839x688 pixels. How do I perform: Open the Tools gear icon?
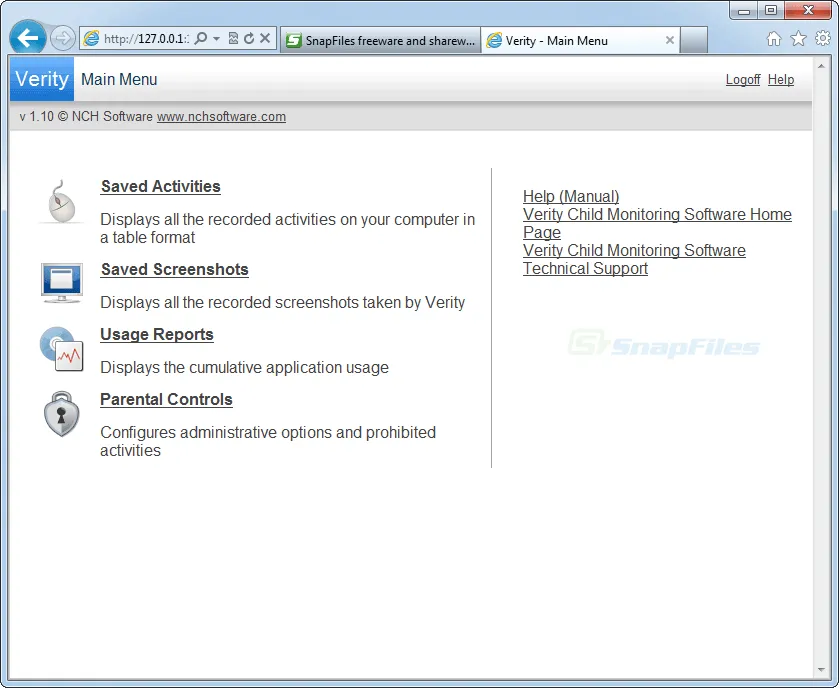pos(823,39)
